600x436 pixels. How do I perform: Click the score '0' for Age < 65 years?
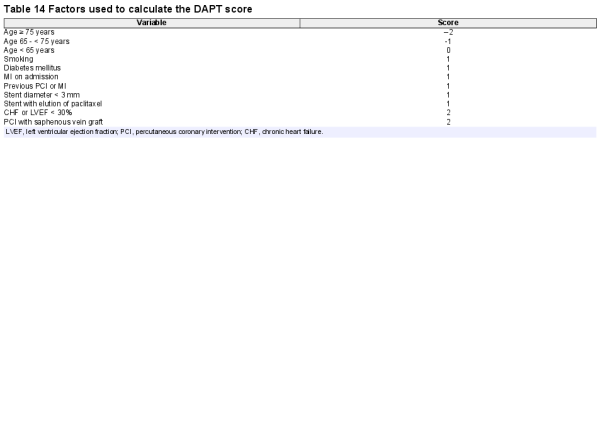pyautogui.click(x=448, y=50)
